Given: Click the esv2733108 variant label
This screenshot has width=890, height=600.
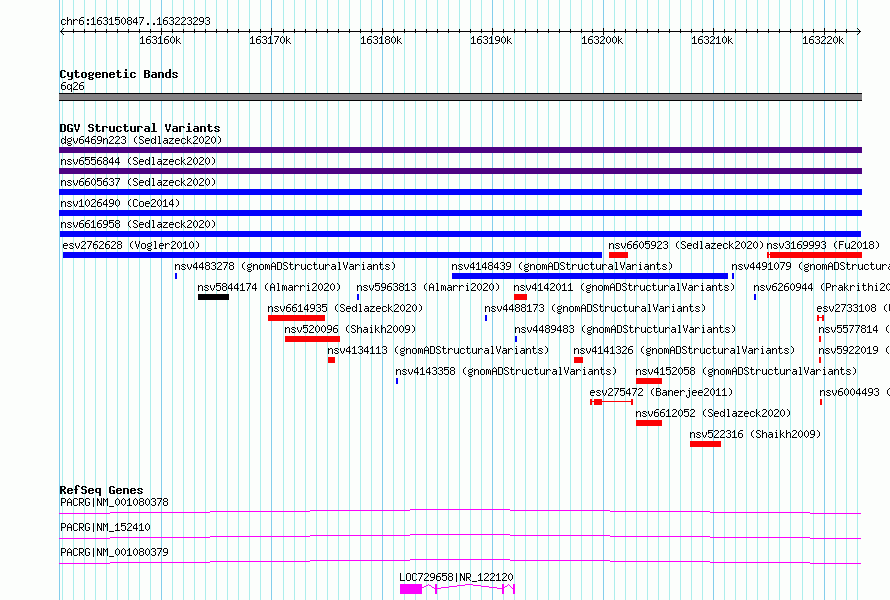Looking at the screenshot, I should 853,308.
